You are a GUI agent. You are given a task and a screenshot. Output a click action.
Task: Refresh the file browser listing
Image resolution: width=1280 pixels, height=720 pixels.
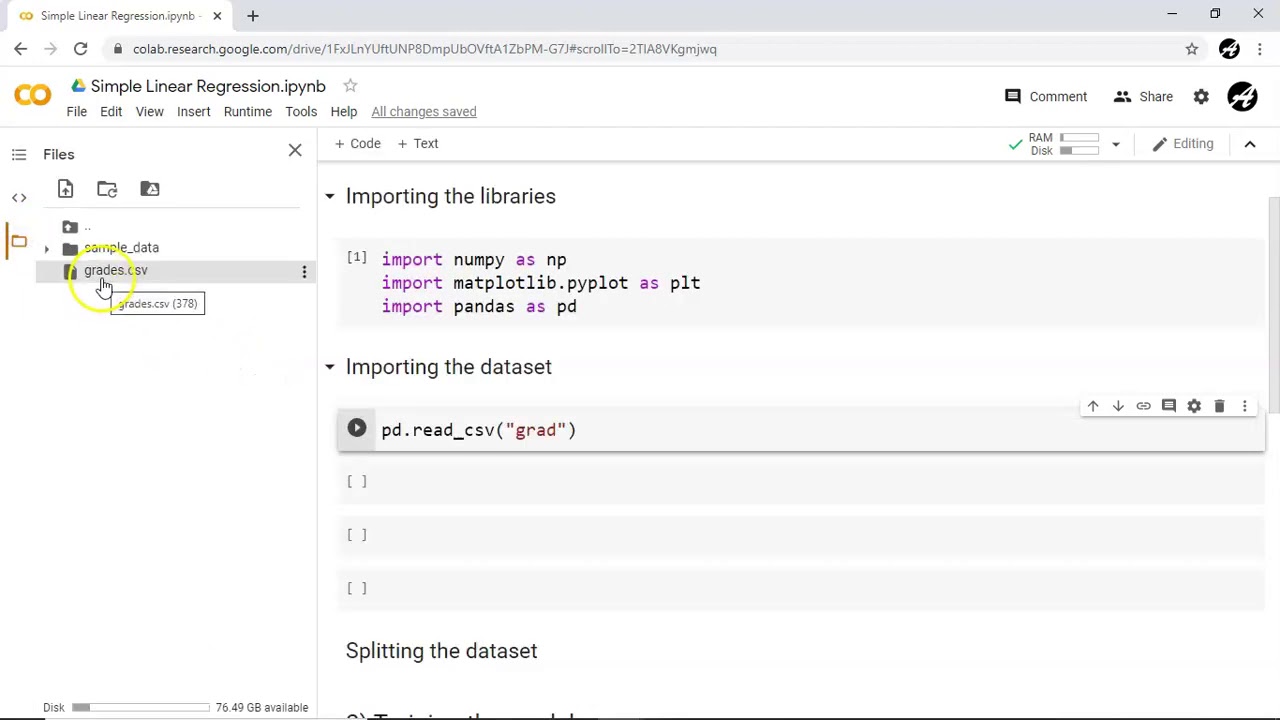(107, 189)
